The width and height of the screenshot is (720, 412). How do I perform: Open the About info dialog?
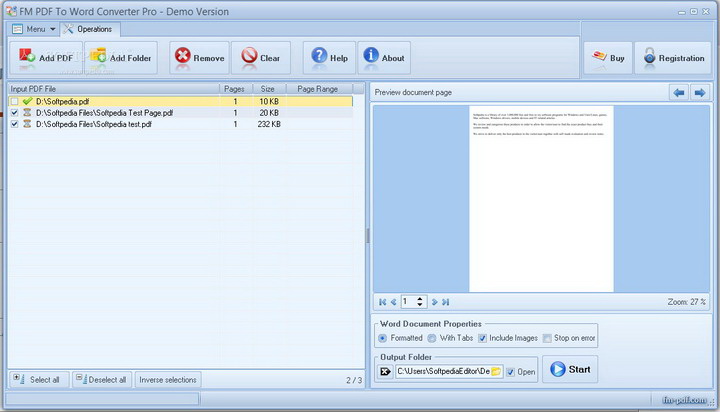[x=384, y=58]
